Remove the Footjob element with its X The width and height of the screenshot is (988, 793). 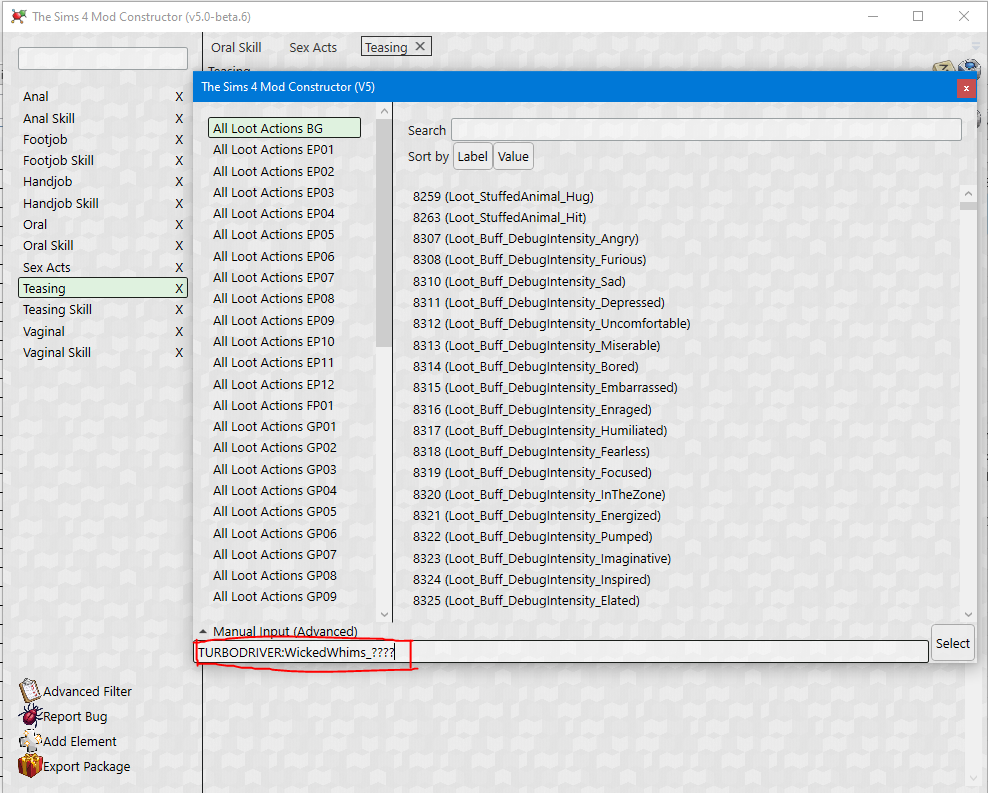point(179,140)
